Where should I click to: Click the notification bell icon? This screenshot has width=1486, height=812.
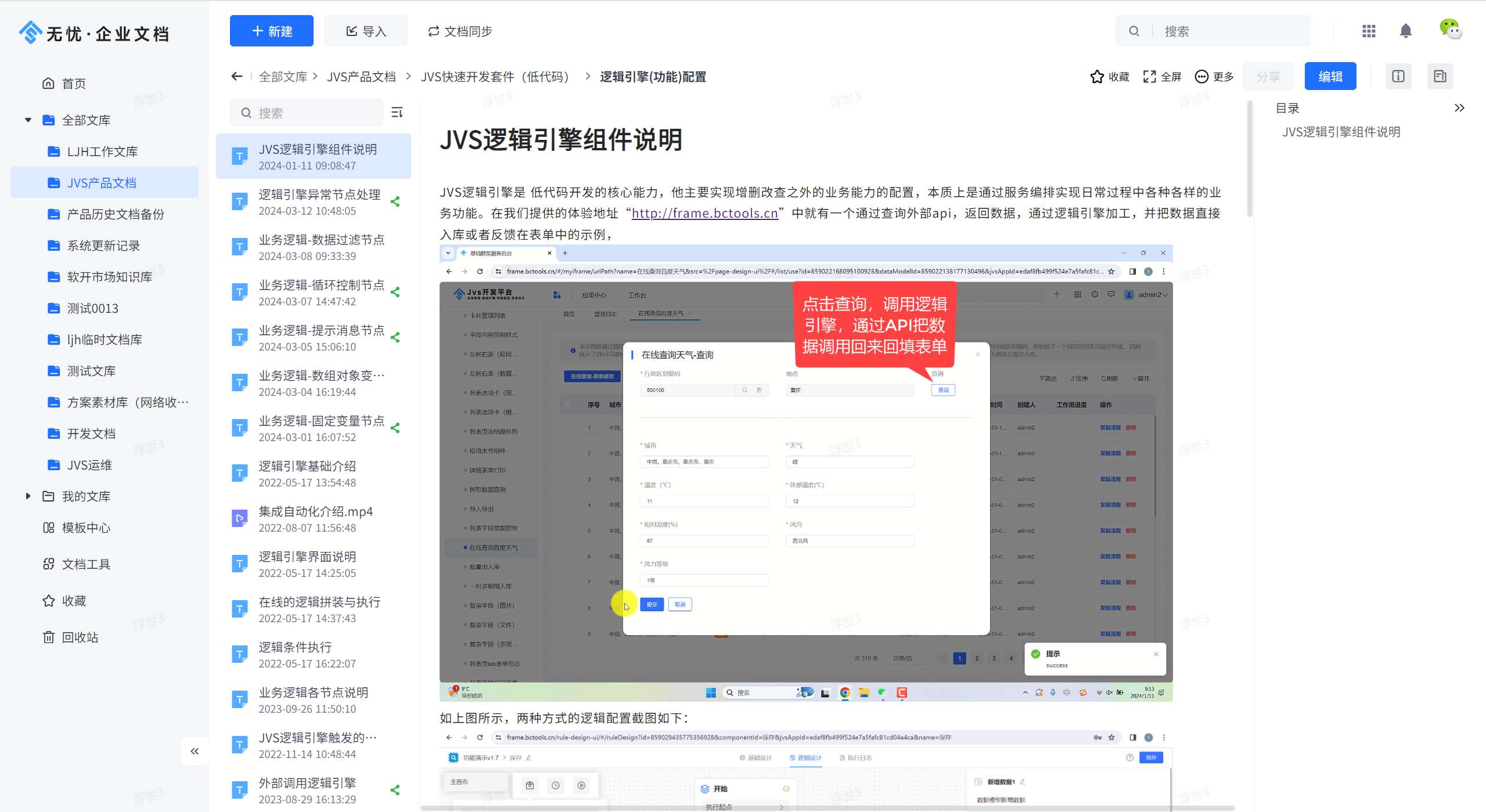(x=1405, y=31)
